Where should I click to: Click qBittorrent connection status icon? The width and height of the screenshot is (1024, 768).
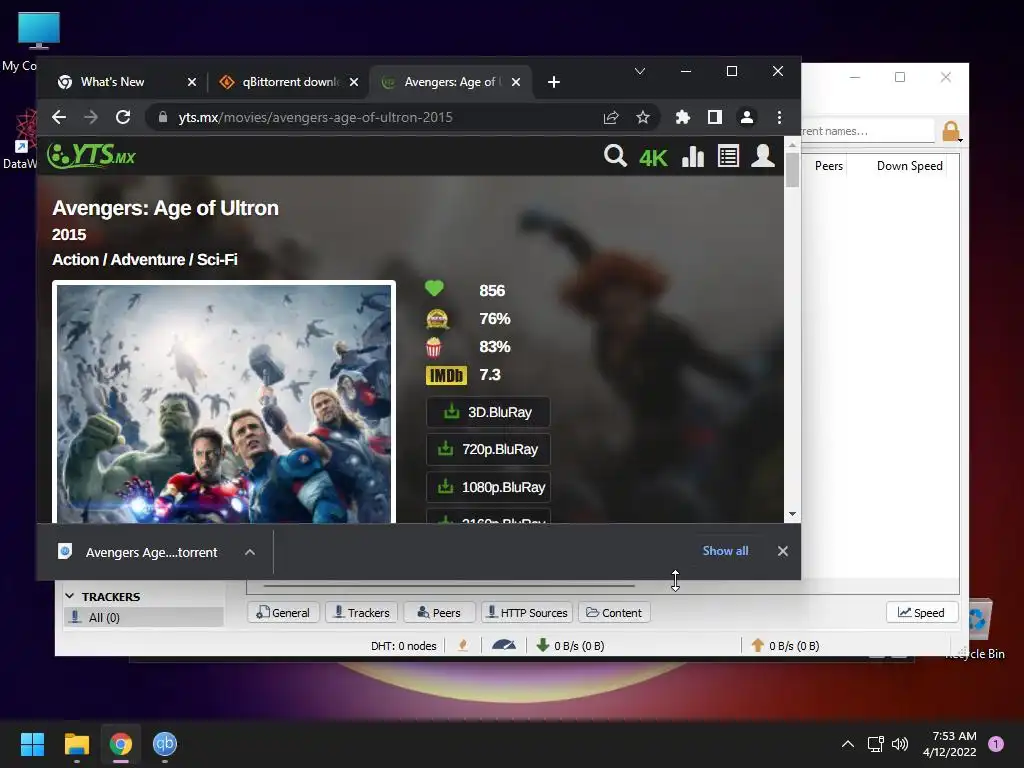463,645
